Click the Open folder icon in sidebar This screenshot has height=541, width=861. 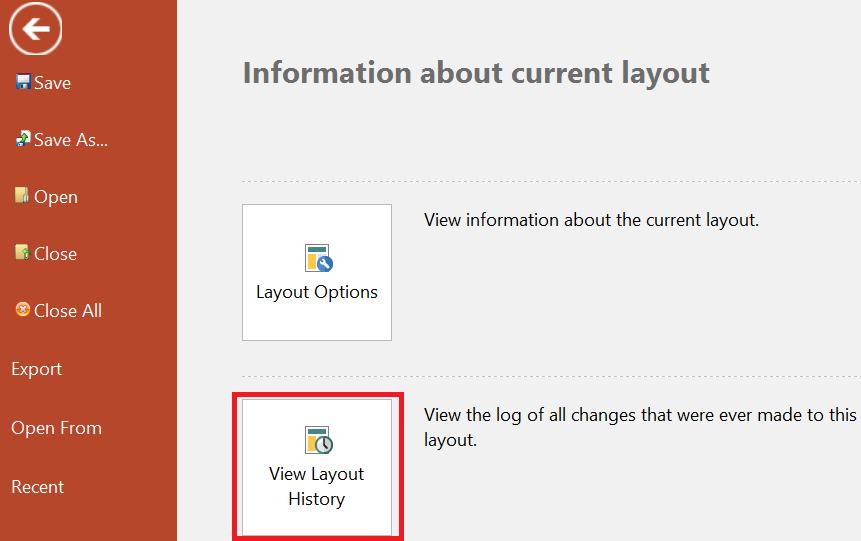(22, 196)
